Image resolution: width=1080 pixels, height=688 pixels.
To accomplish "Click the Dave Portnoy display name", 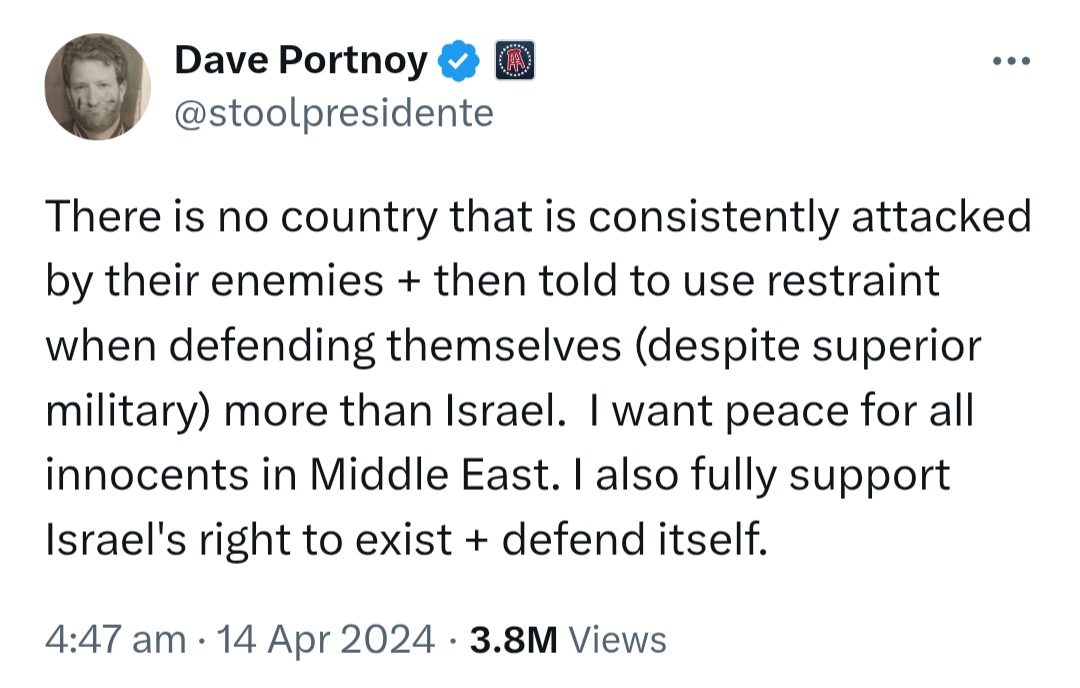I will (x=301, y=62).
